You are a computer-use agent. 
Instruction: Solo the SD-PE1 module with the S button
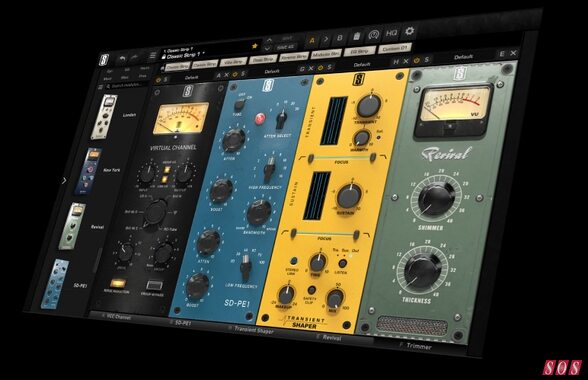click(243, 74)
